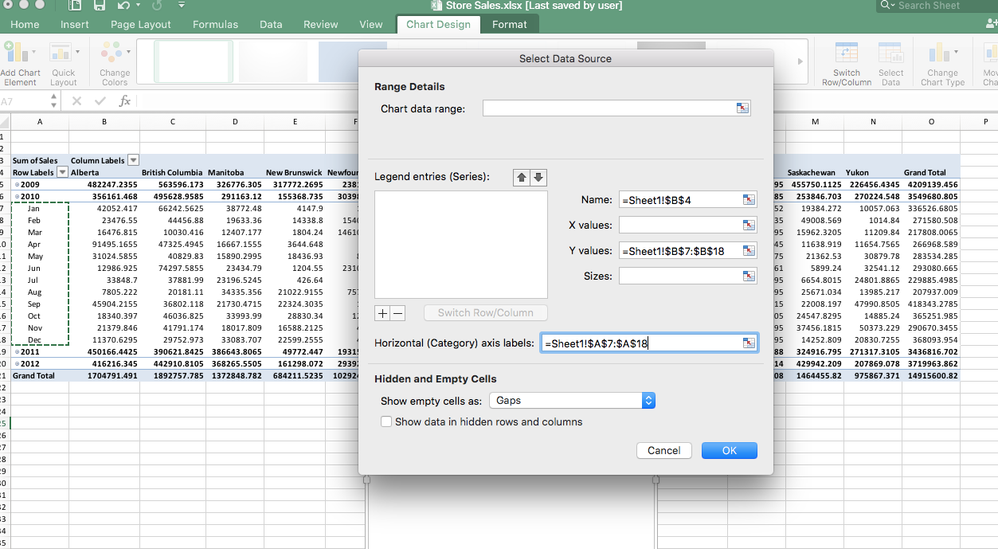The width and height of the screenshot is (998, 549).
Task: Switch to the Page Layout tab
Action: click(x=141, y=24)
